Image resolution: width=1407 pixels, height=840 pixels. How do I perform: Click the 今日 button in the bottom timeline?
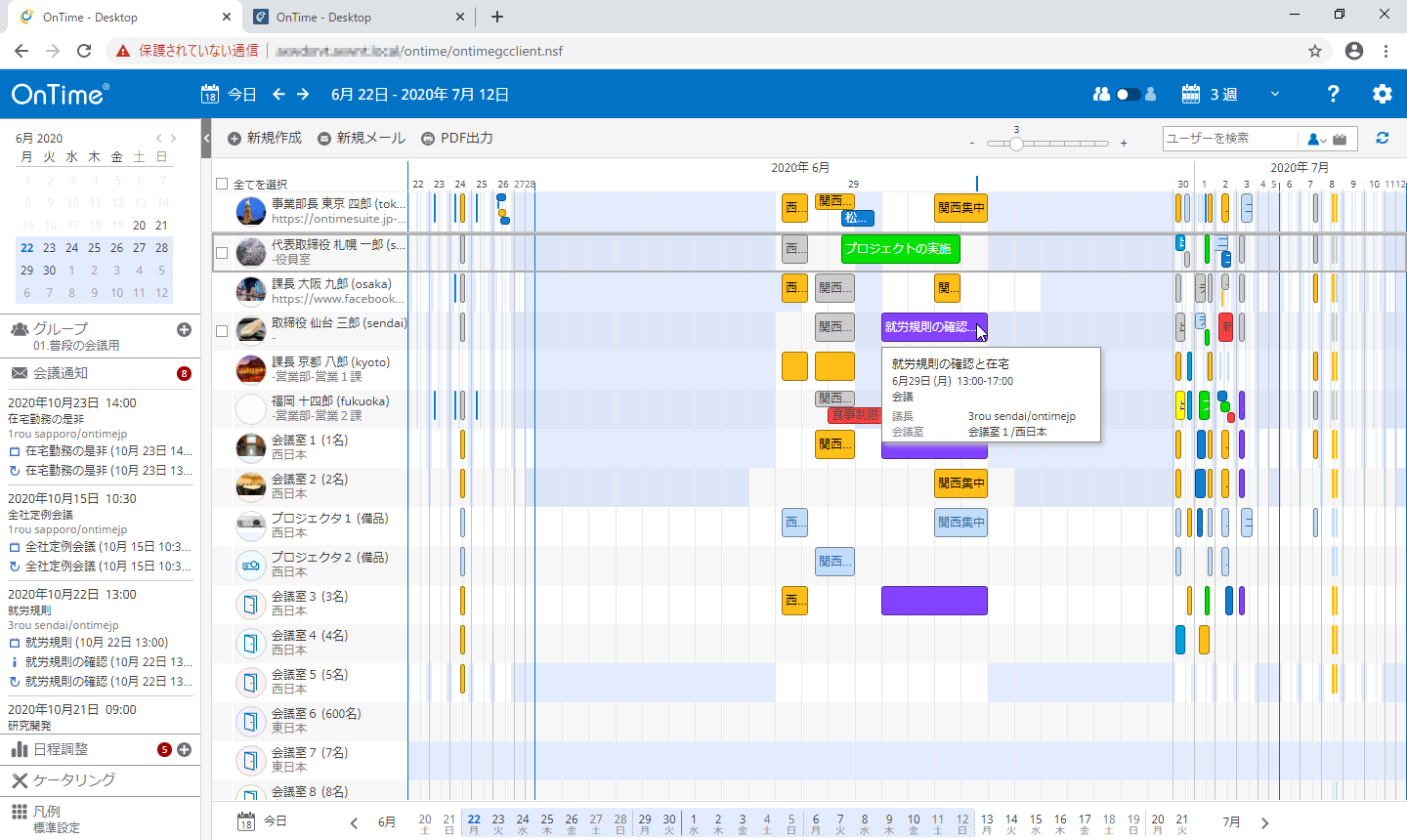point(263,821)
